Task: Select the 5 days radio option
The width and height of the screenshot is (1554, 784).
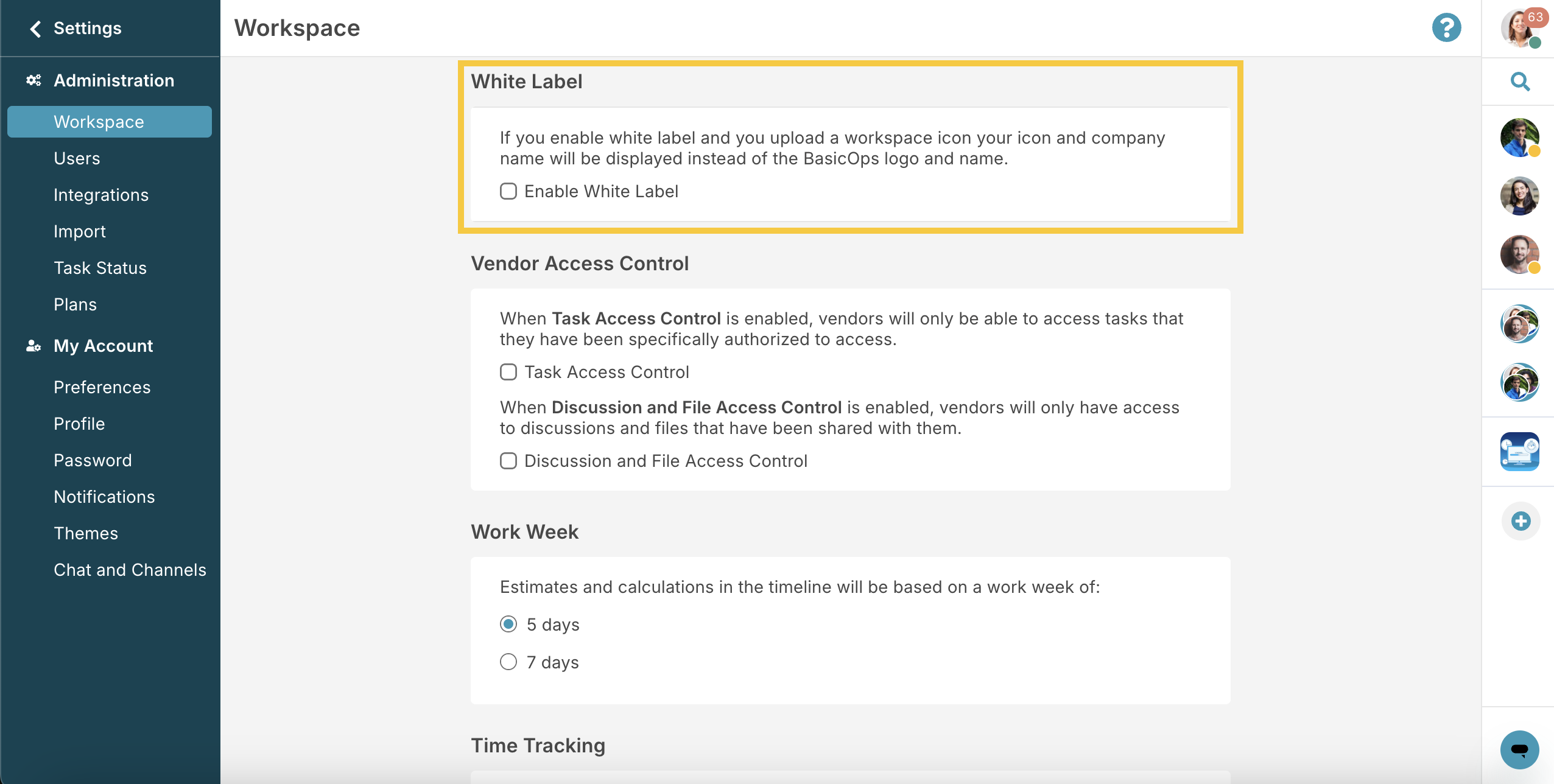Action: click(508, 624)
